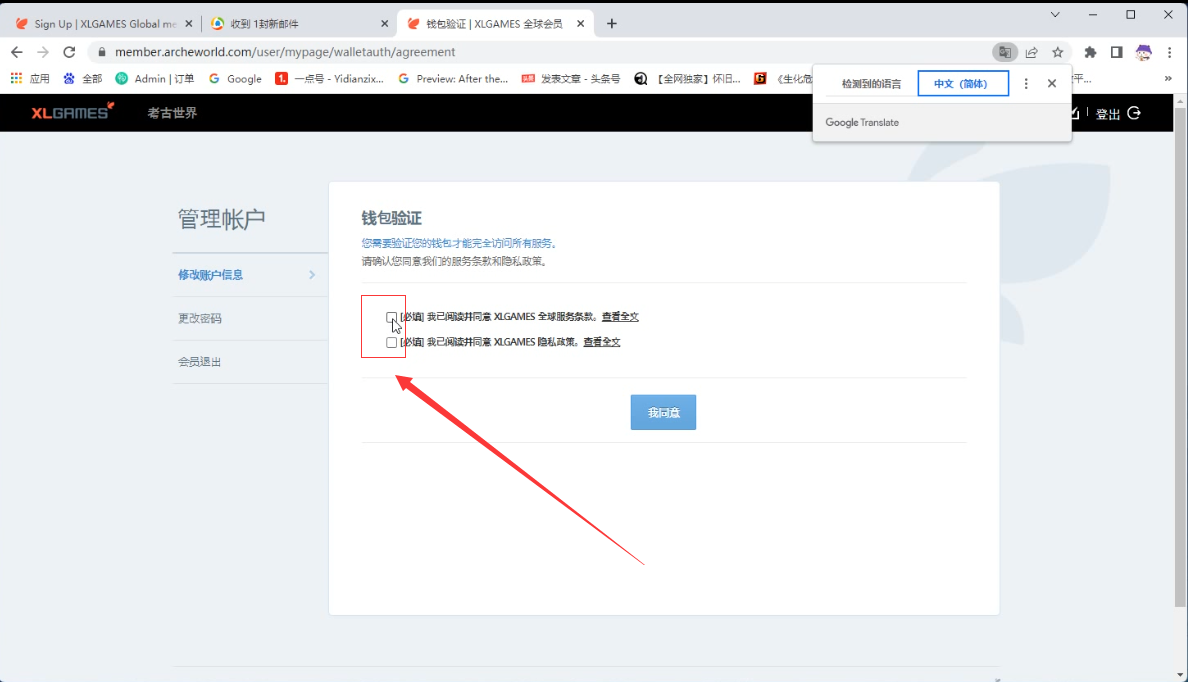Click the logout (登出) icon
Viewport: 1188px width, 682px height.
click(x=1134, y=113)
